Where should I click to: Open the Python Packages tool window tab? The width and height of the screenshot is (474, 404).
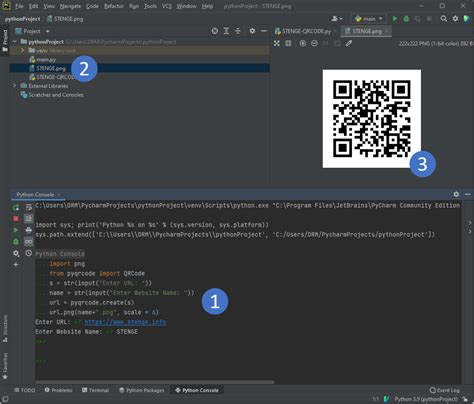(142, 390)
